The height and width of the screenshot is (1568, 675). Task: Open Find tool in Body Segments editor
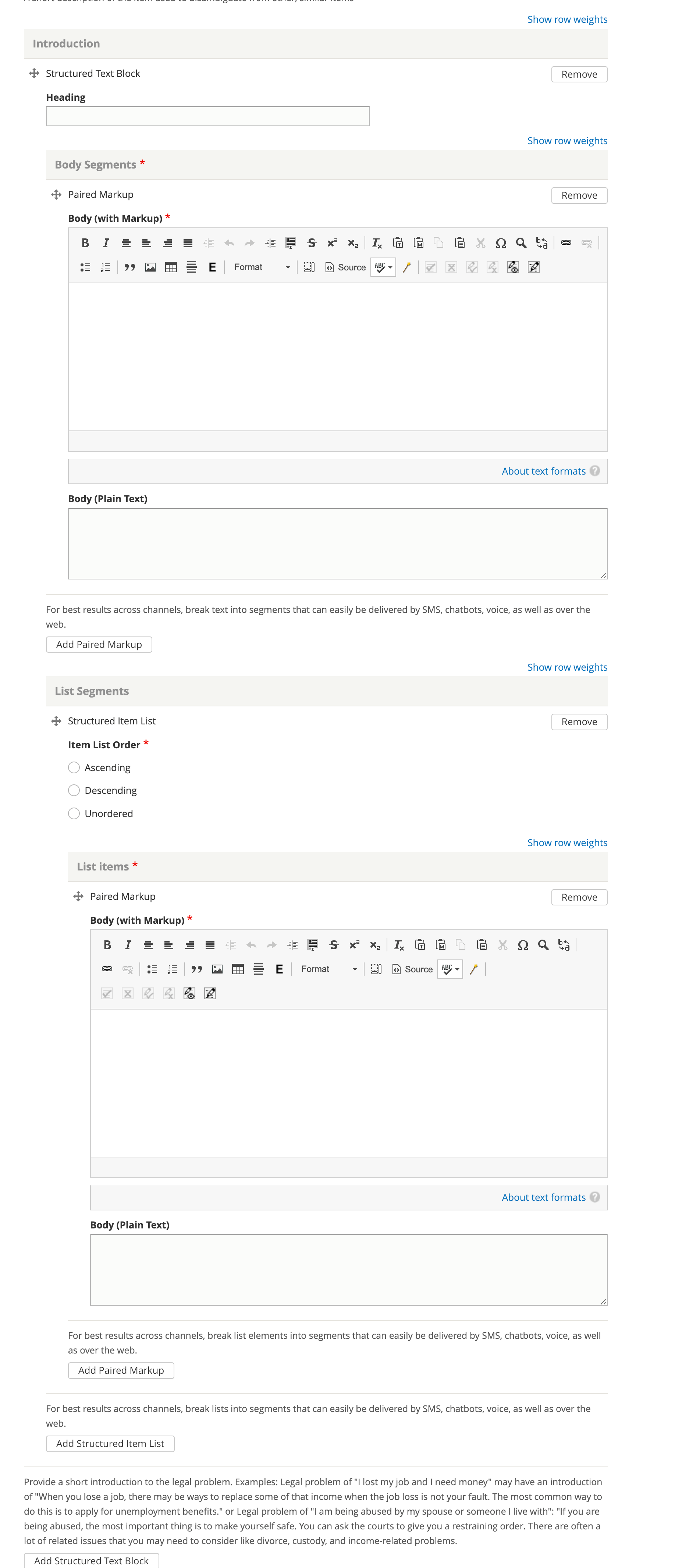point(521,243)
